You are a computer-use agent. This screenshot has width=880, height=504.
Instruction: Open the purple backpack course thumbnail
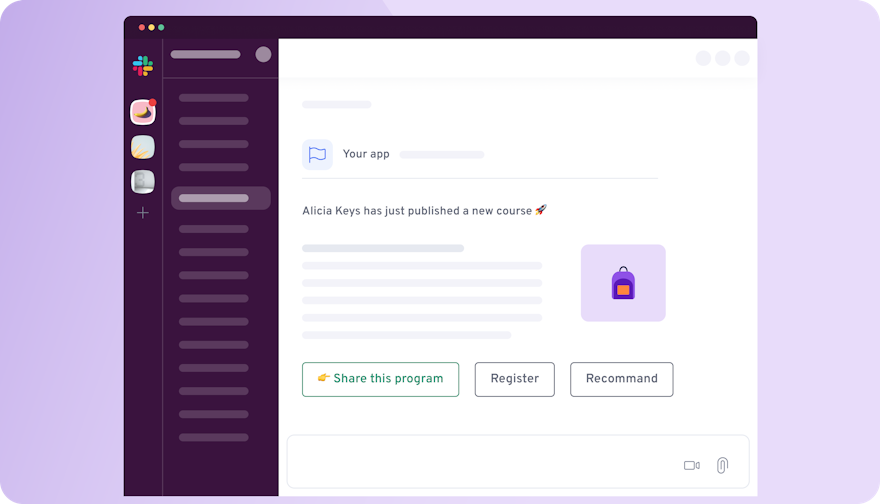pyautogui.click(x=623, y=283)
